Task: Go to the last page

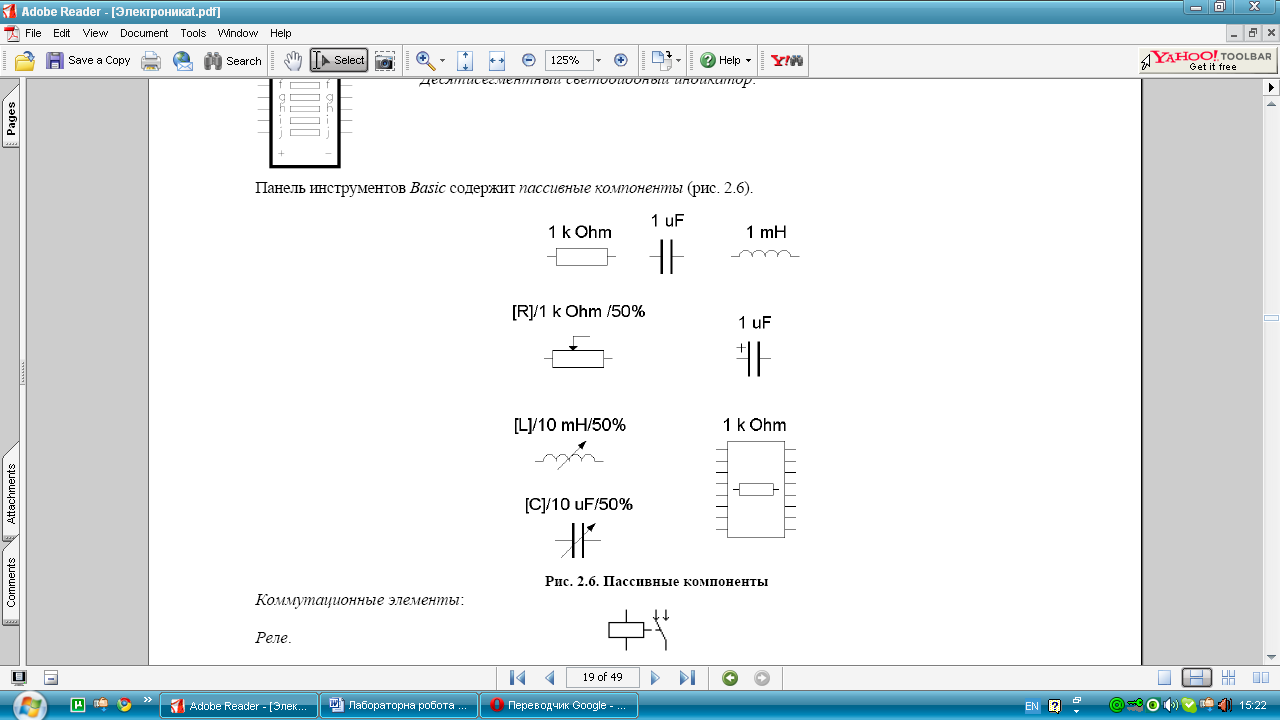Action: tap(687, 677)
